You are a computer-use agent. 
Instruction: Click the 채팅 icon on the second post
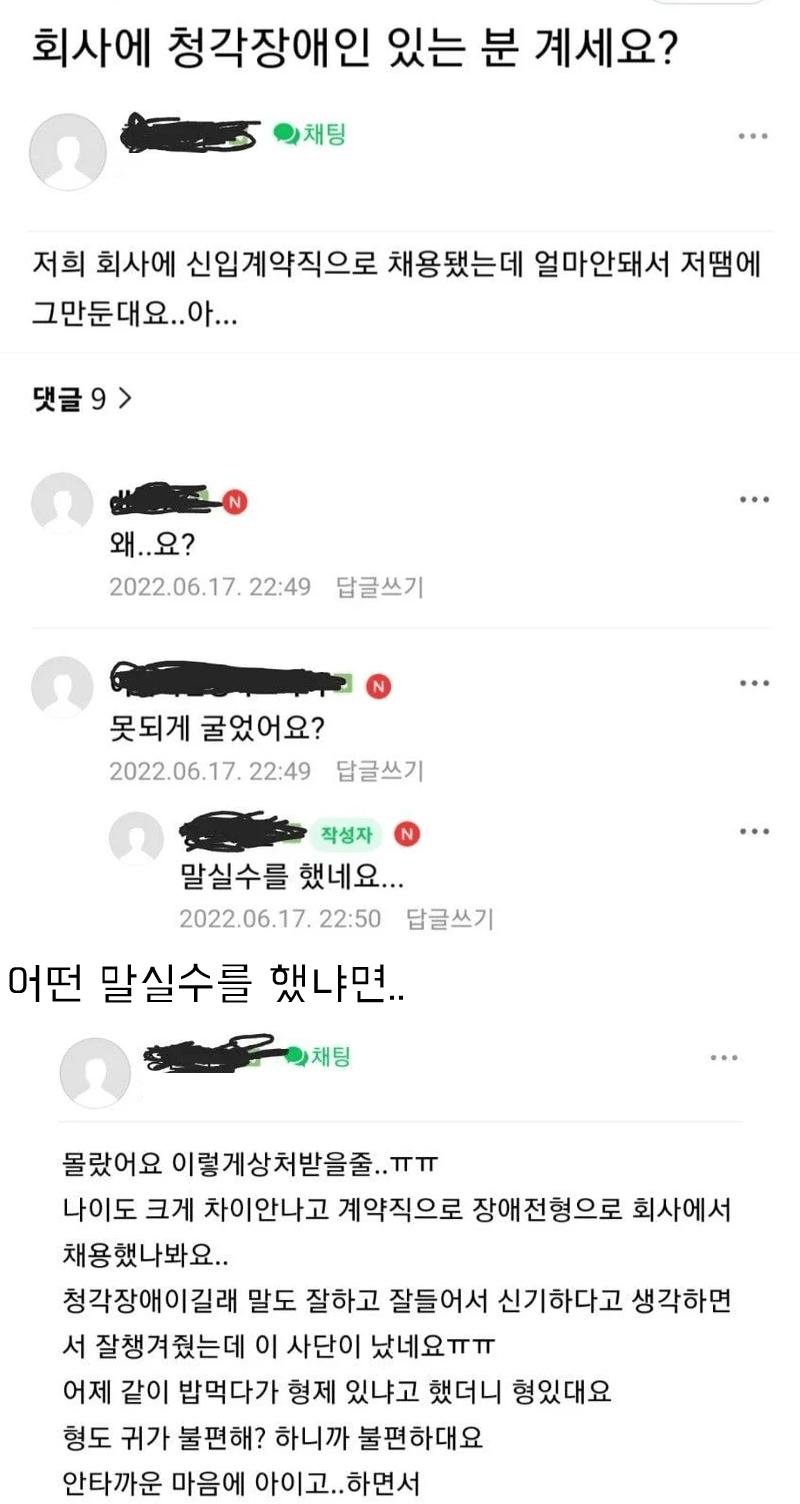(318, 1056)
